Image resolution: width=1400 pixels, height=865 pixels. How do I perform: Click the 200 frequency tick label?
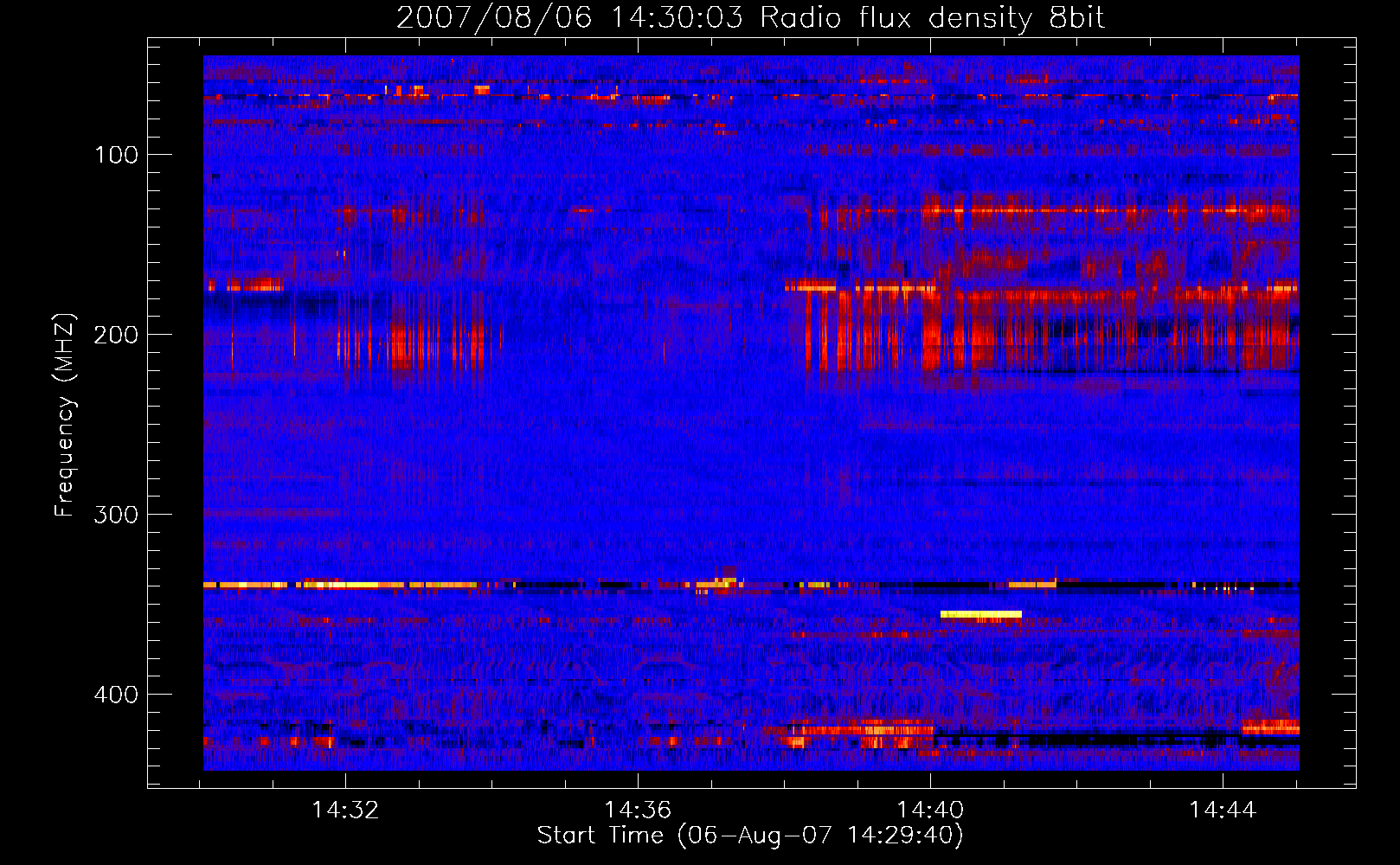coord(116,335)
